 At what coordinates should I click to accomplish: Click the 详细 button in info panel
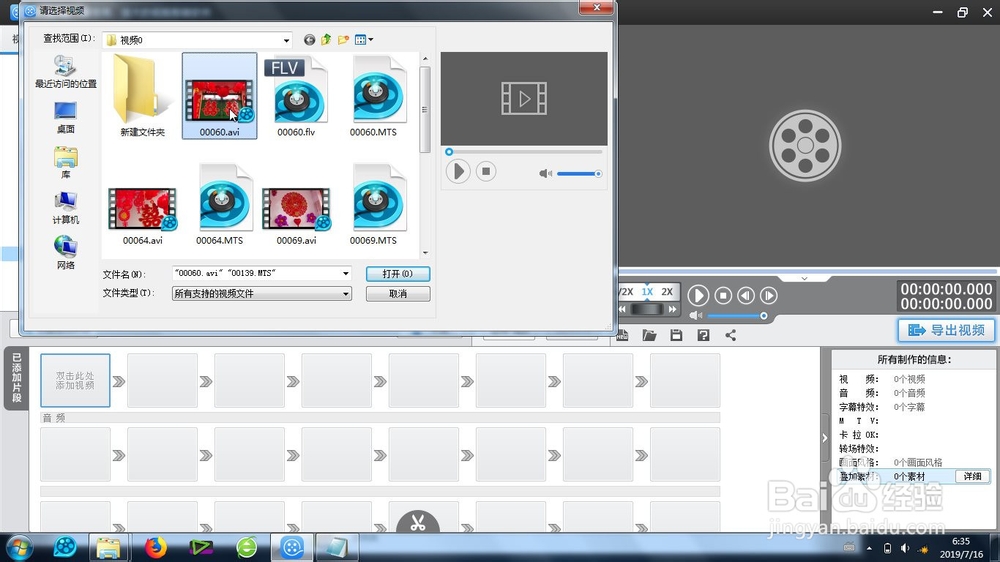[x=973, y=477]
